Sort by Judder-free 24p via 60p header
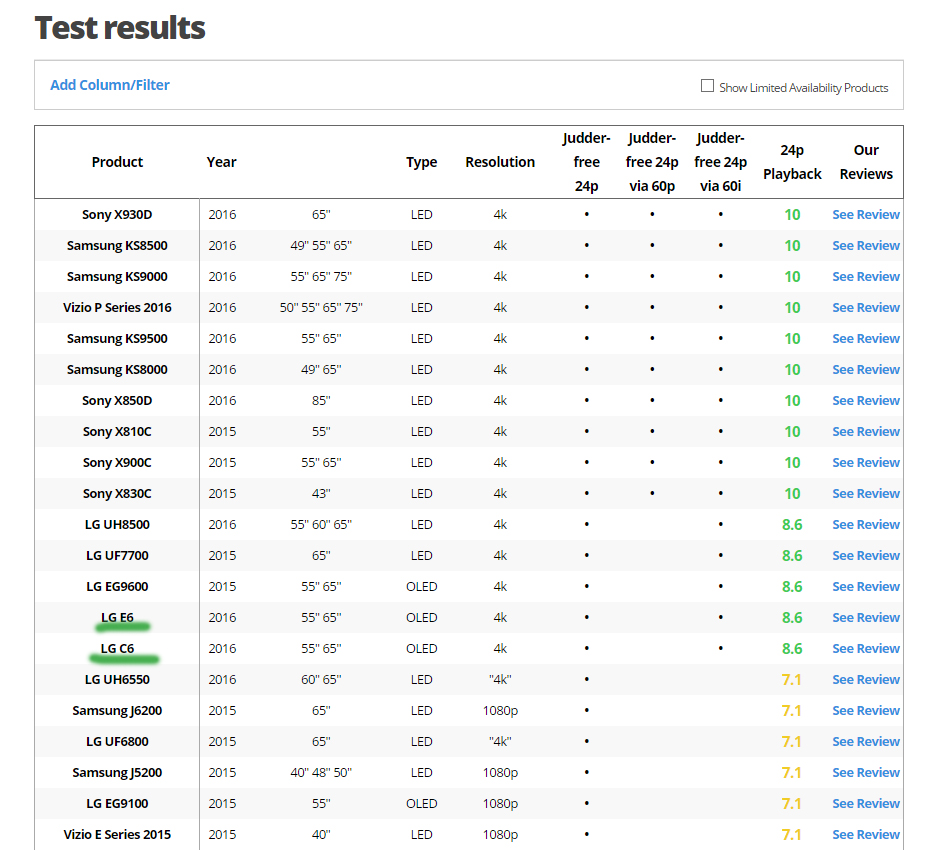Screen dimensions: 928x850 [x=652, y=162]
